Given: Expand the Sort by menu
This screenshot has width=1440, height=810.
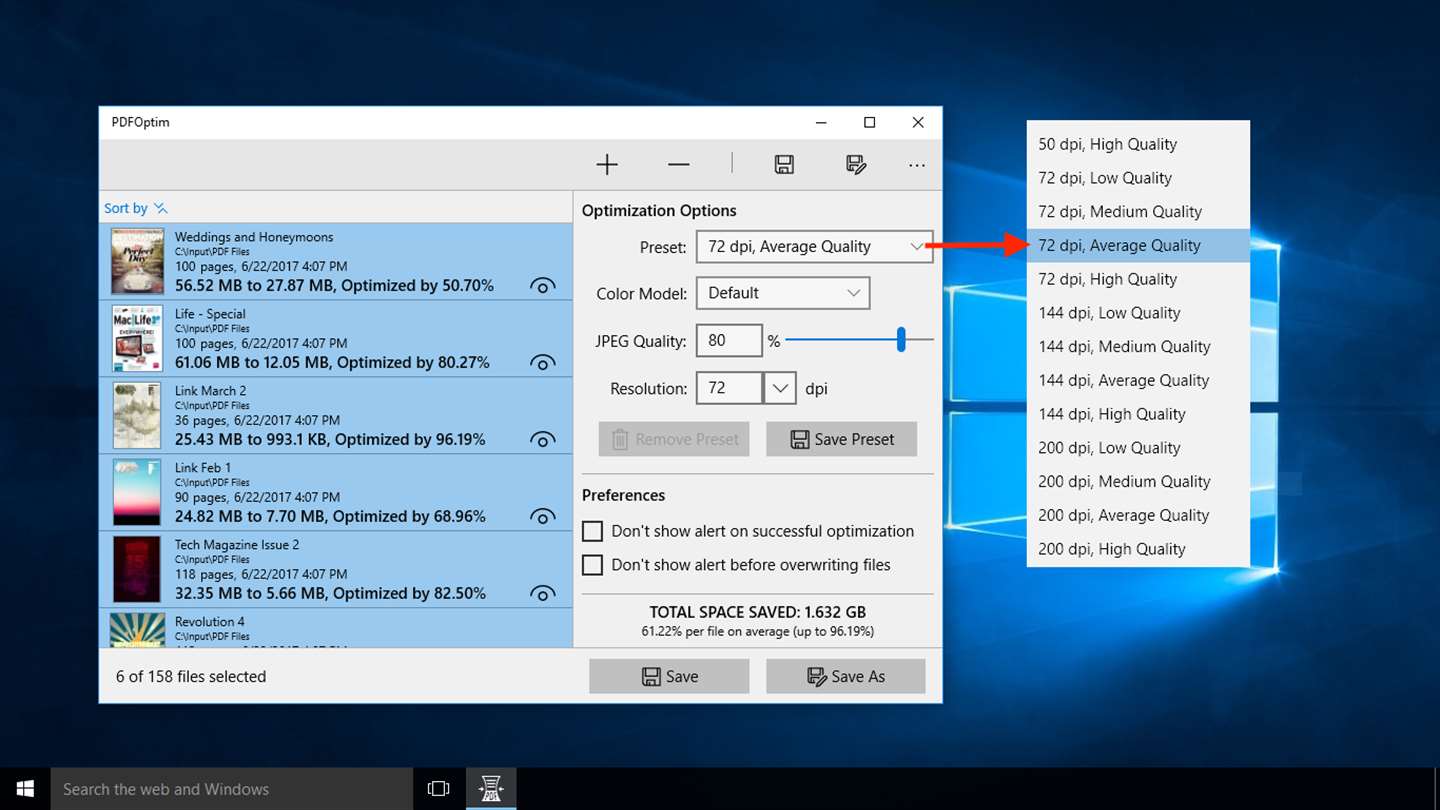Looking at the screenshot, I should click(x=136, y=208).
